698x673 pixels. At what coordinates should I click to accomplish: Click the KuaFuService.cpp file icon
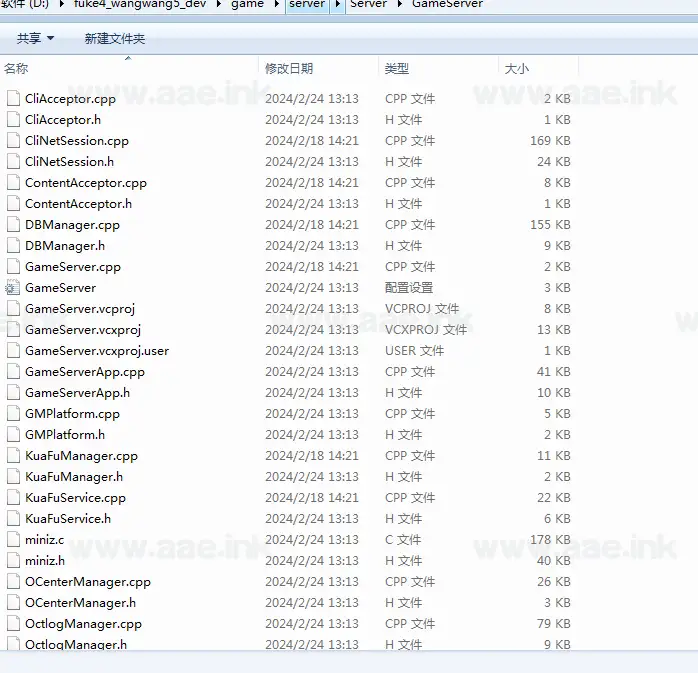click(13, 497)
